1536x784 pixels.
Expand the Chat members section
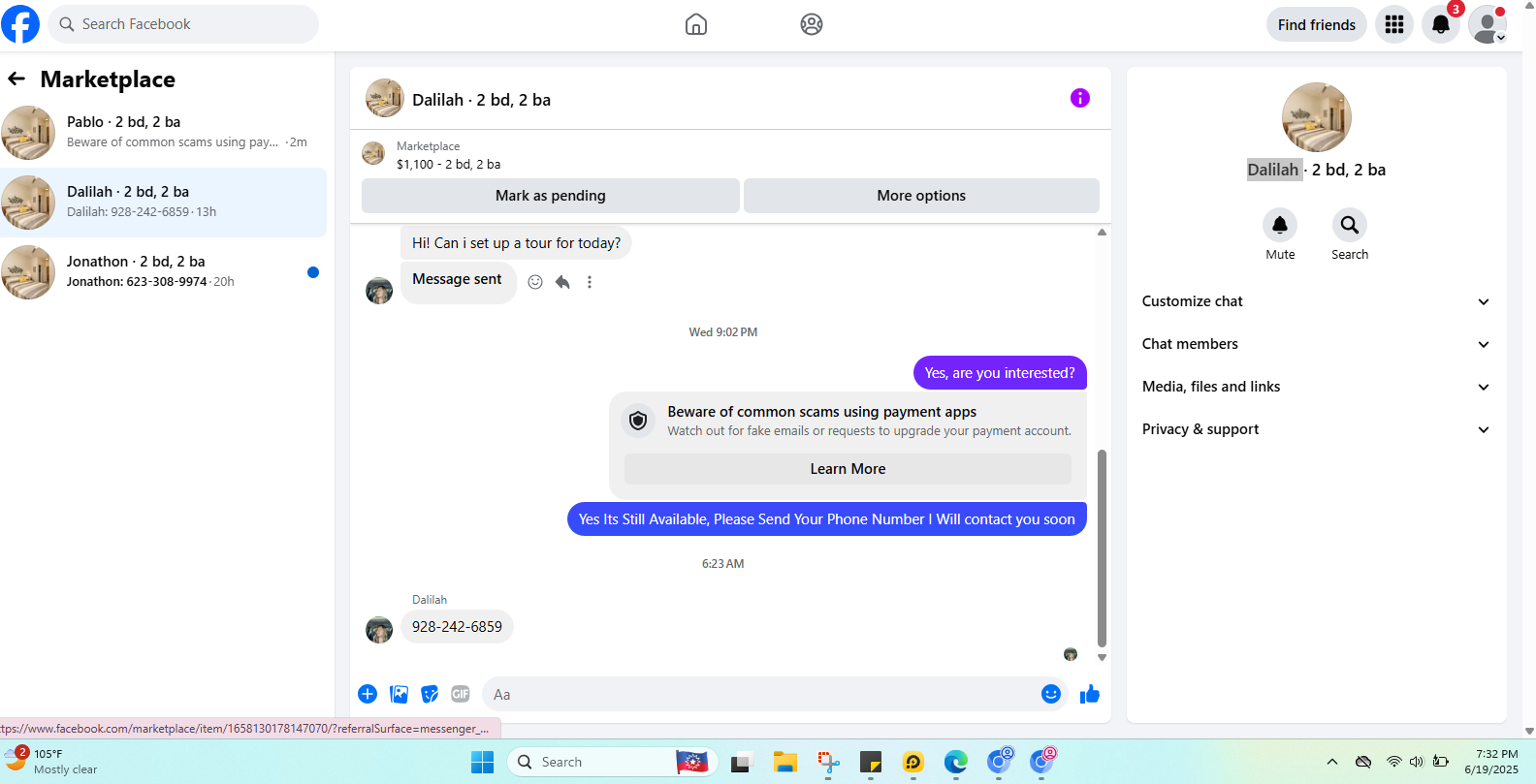point(1316,344)
